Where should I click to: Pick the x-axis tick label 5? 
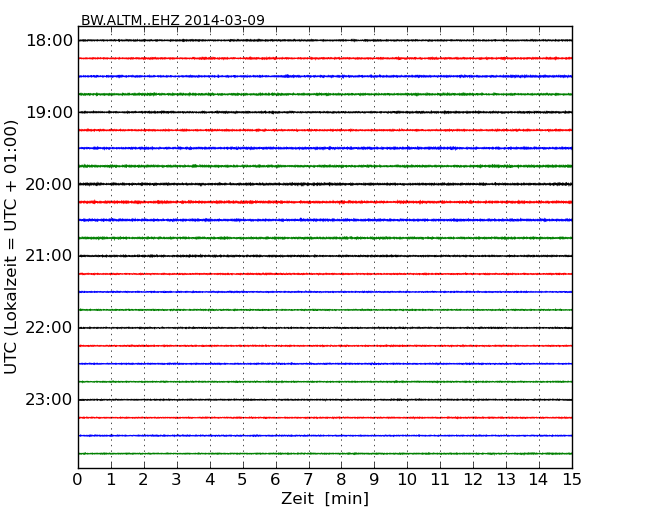pos(242,479)
